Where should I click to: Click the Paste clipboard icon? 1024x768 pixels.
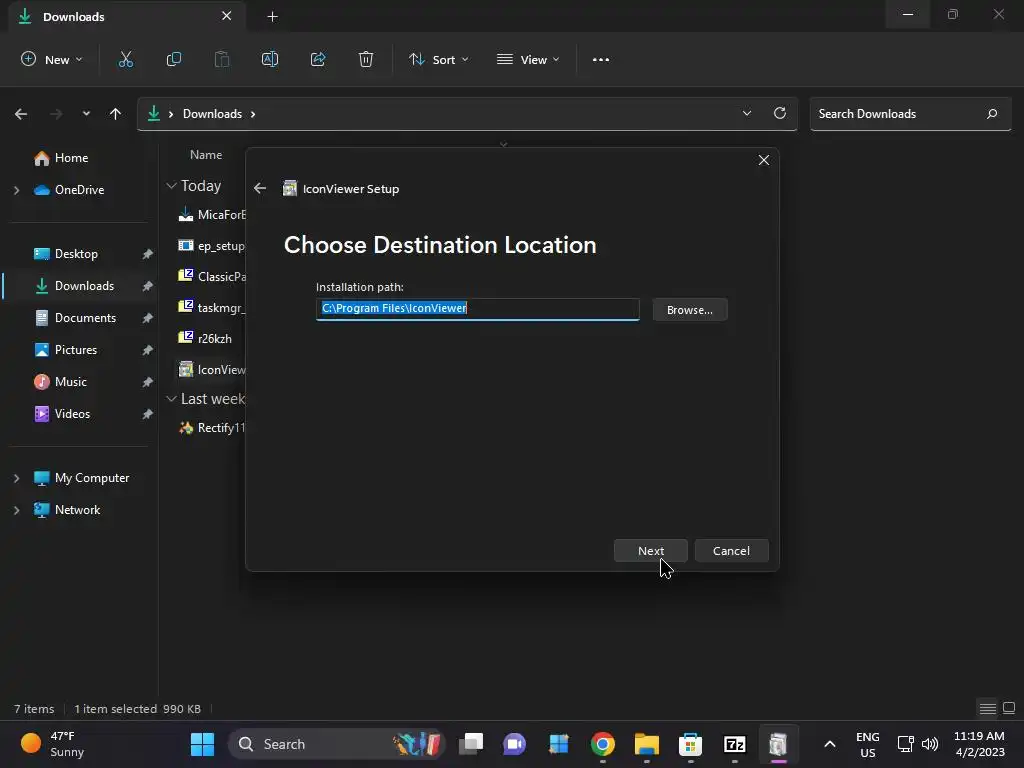(x=222, y=59)
